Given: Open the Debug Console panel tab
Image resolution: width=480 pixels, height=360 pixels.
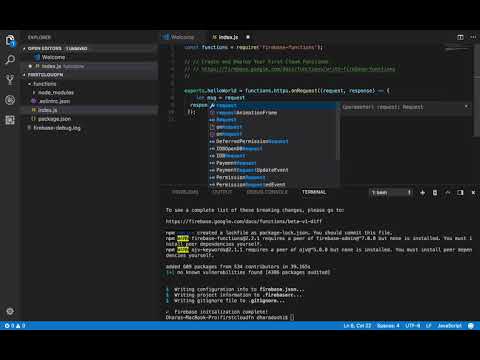Looking at the screenshot, I should [267, 192].
